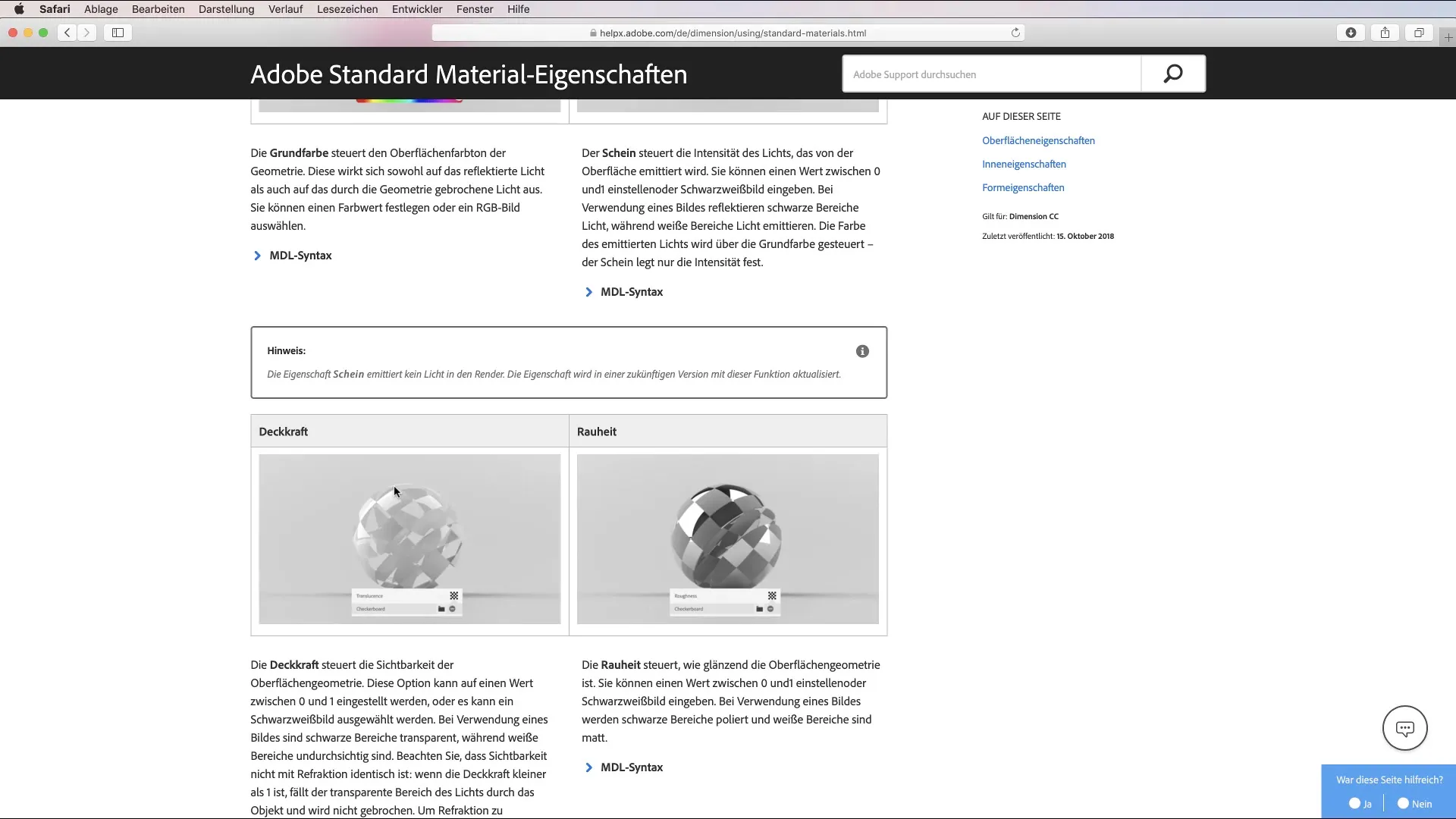Reload the page with the refresh icon

click(x=1015, y=33)
